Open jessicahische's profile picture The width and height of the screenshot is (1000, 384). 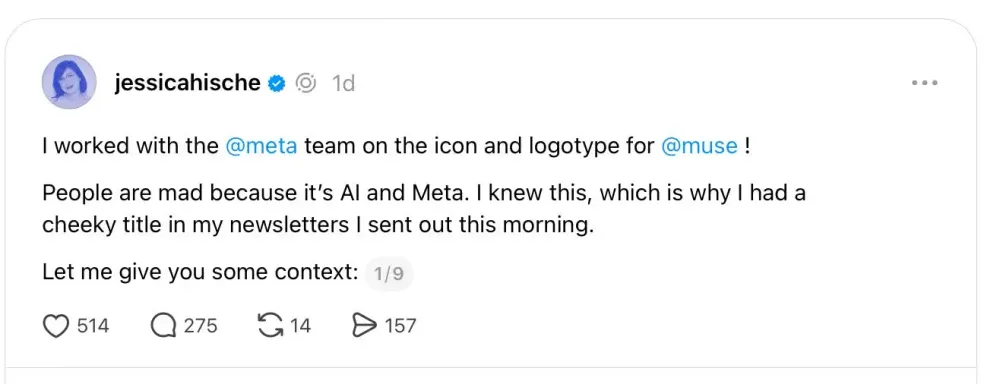(69, 82)
